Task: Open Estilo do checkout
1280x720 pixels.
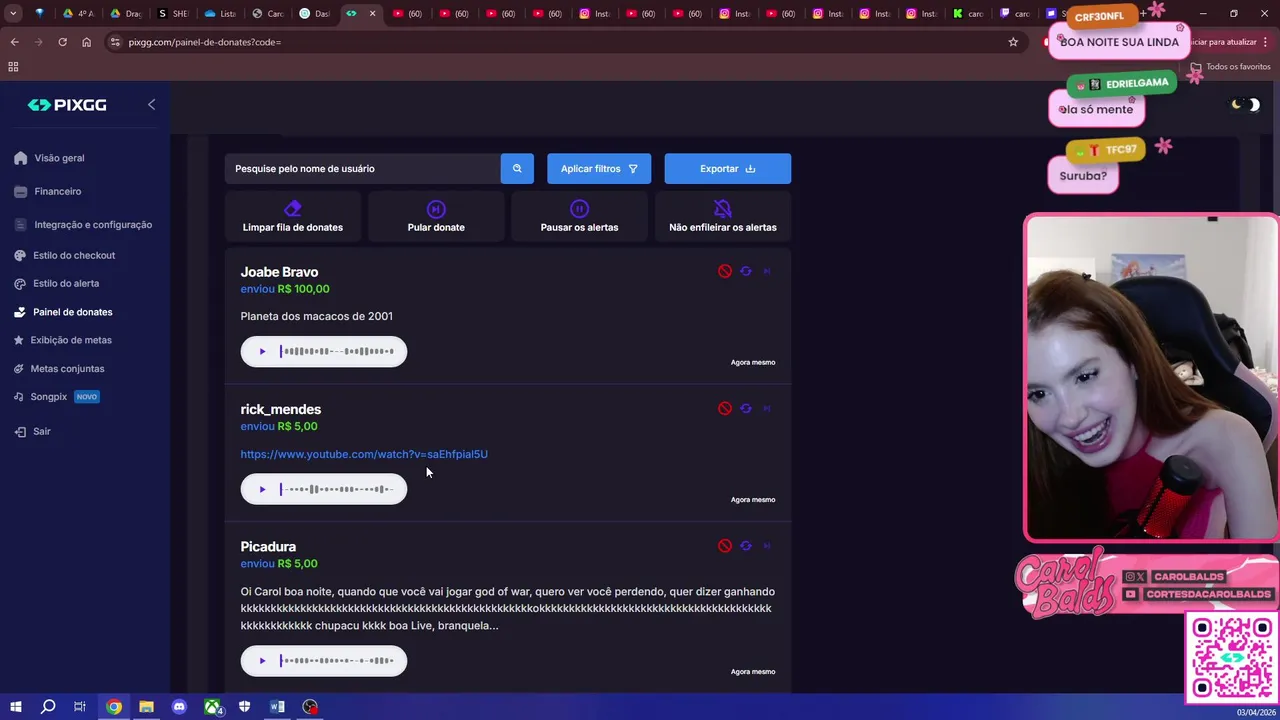Action: (x=74, y=255)
